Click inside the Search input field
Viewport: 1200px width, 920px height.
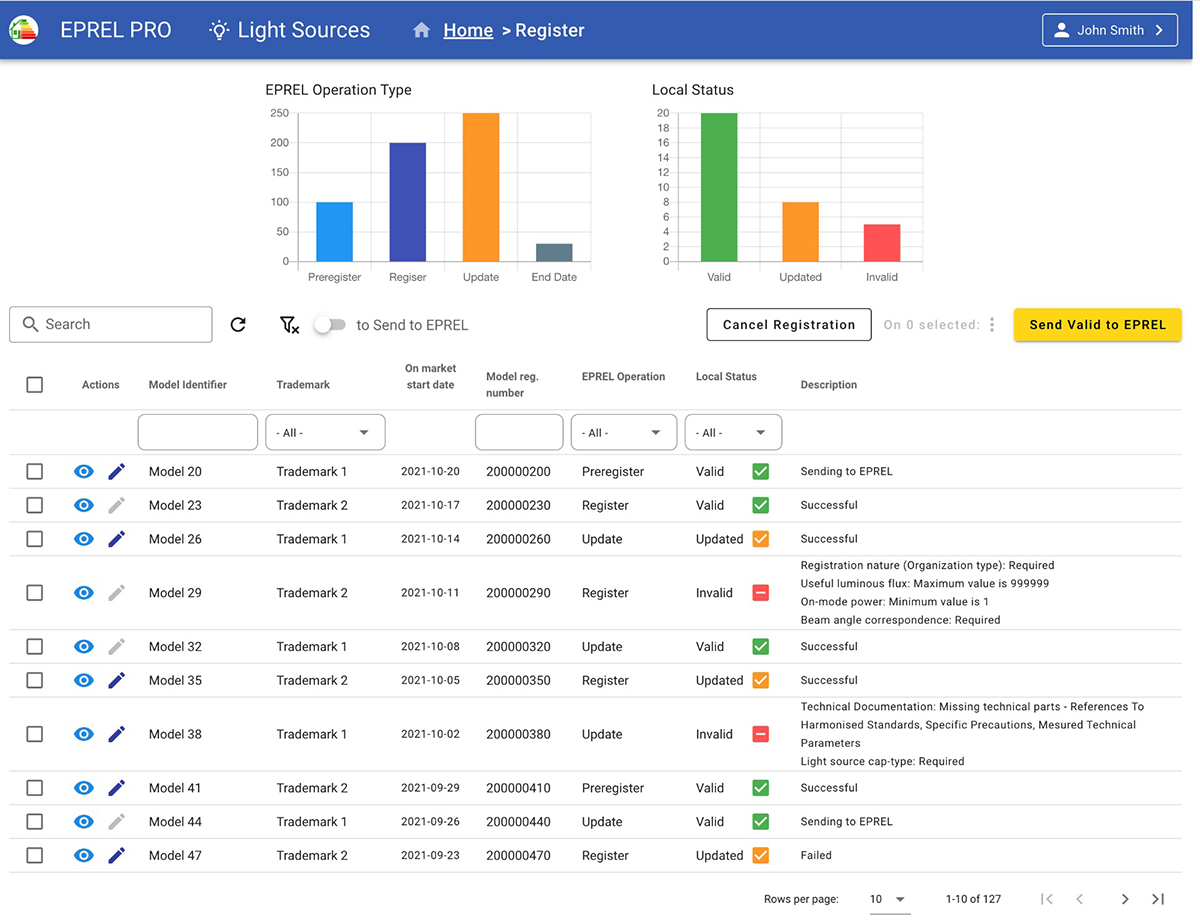tap(110, 324)
